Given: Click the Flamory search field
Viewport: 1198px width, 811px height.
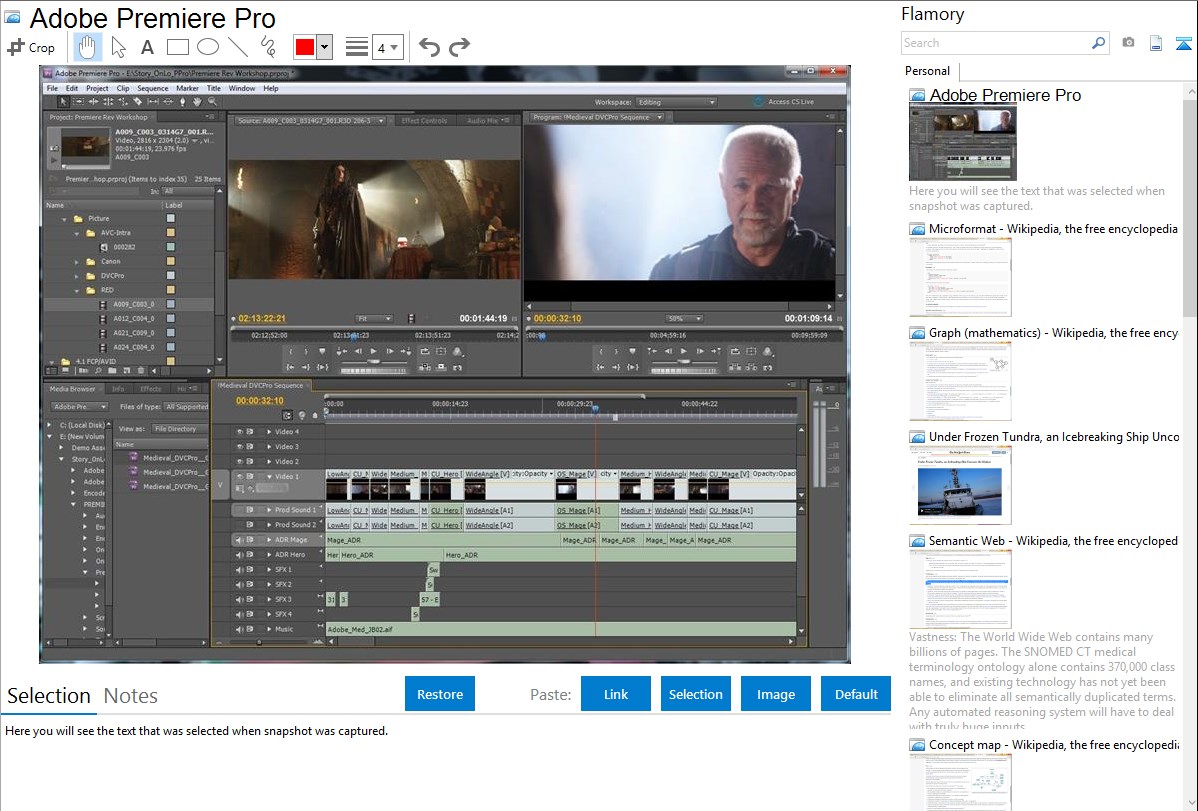Looking at the screenshot, I should point(995,43).
